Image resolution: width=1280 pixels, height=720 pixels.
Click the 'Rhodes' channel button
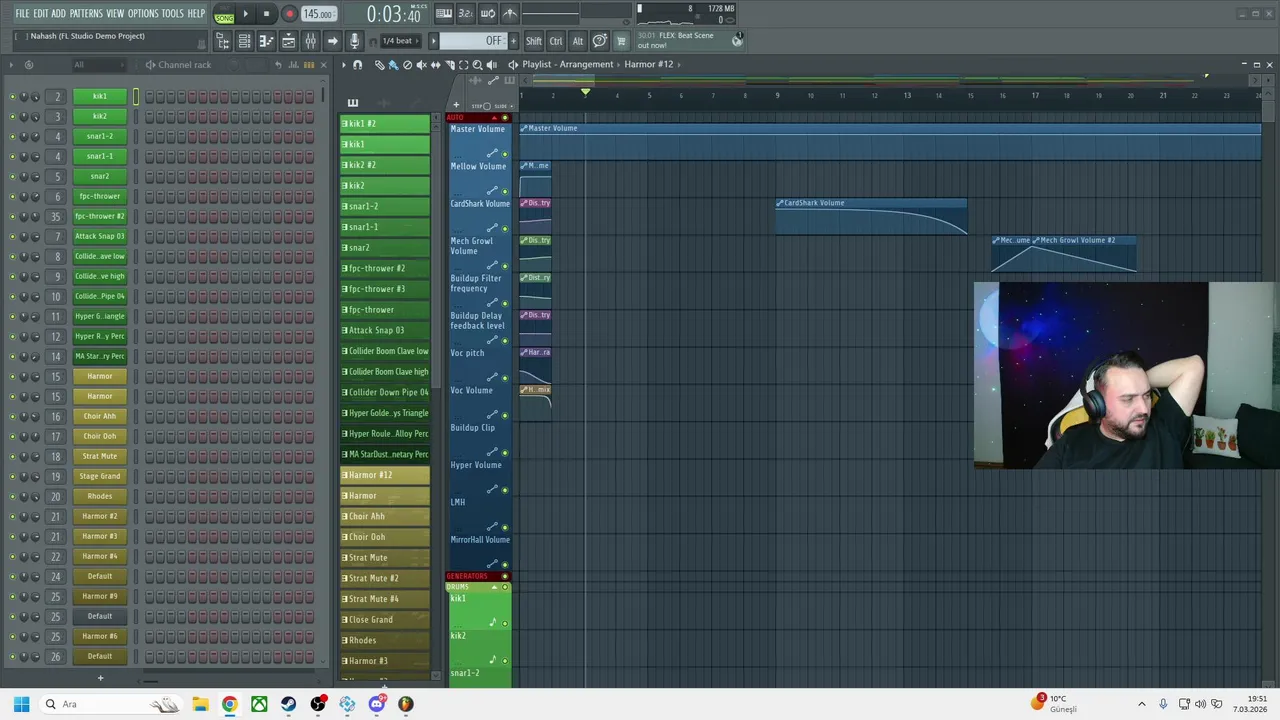[100, 496]
